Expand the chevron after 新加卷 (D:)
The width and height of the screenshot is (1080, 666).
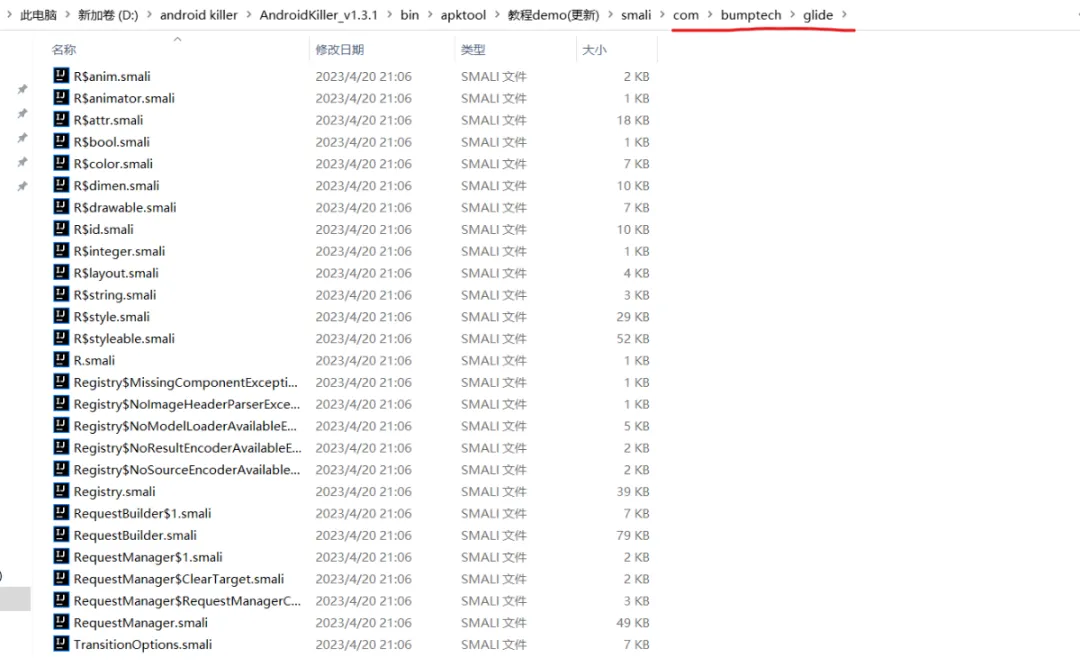(x=149, y=14)
